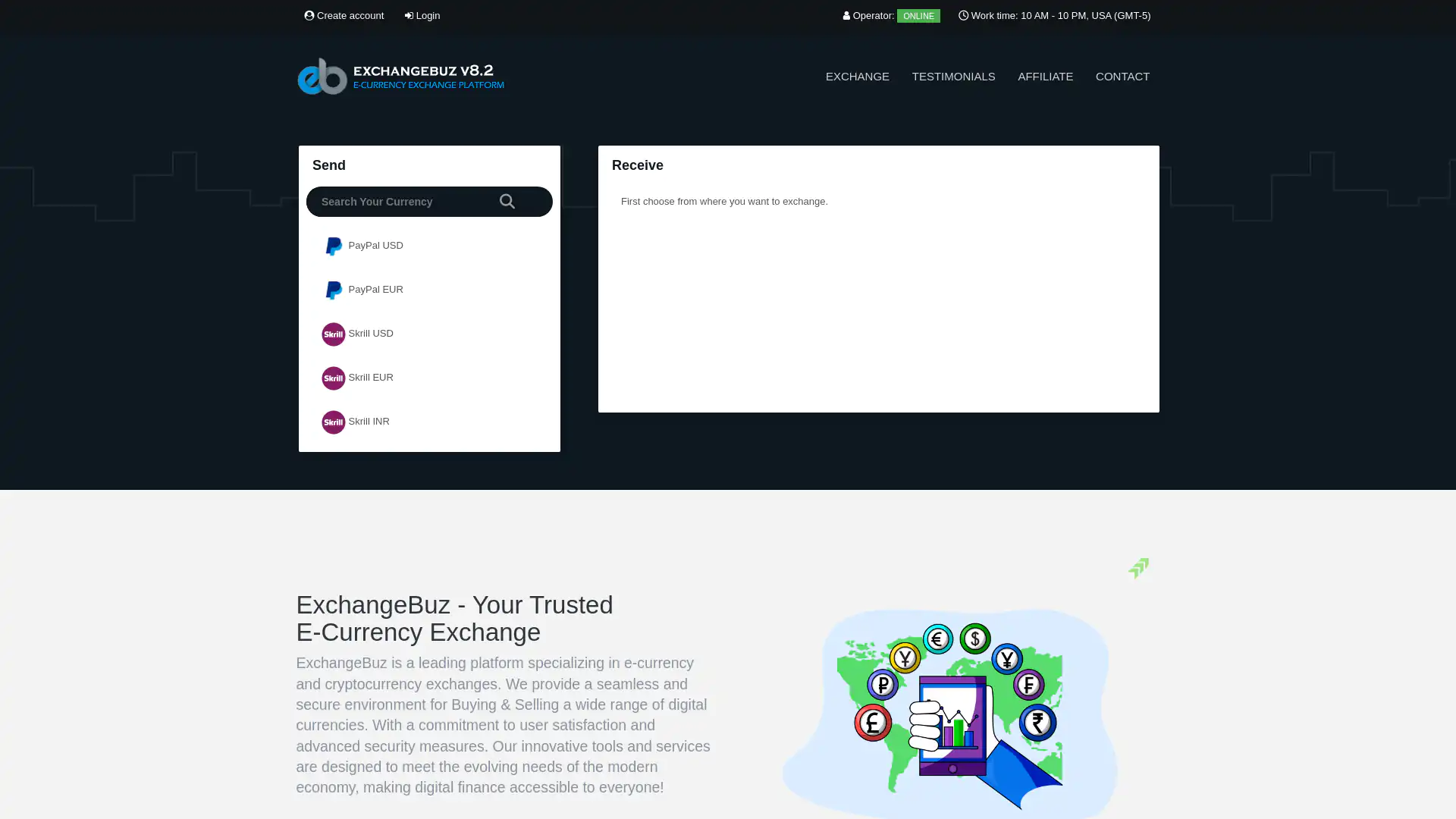1456x819 pixels.
Task: Click the Skrill INR logo icon
Action: (x=333, y=422)
